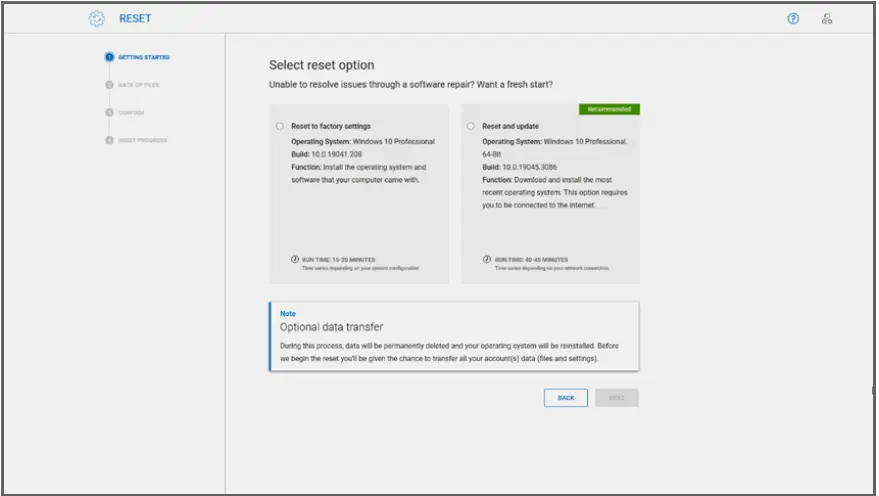Select the Reset to factory settings radio button

280,127
